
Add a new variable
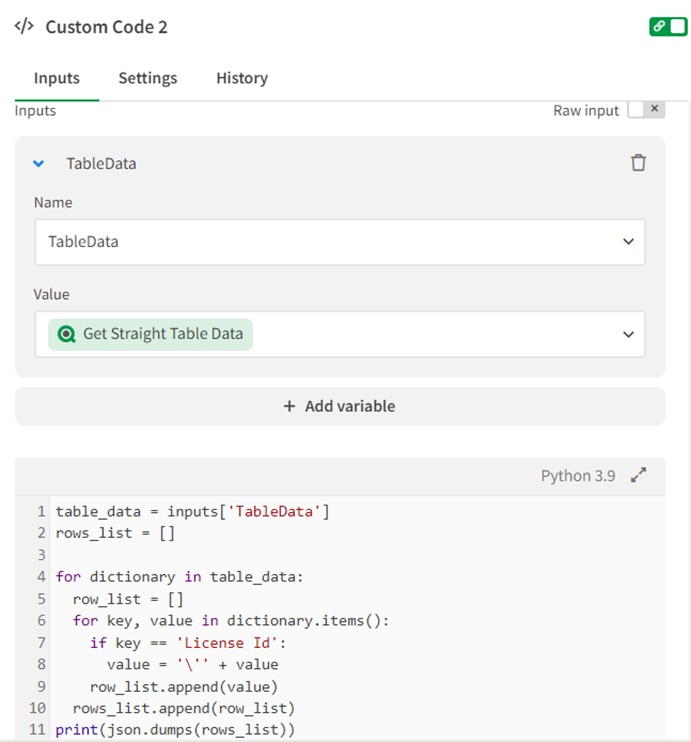tap(340, 406)
